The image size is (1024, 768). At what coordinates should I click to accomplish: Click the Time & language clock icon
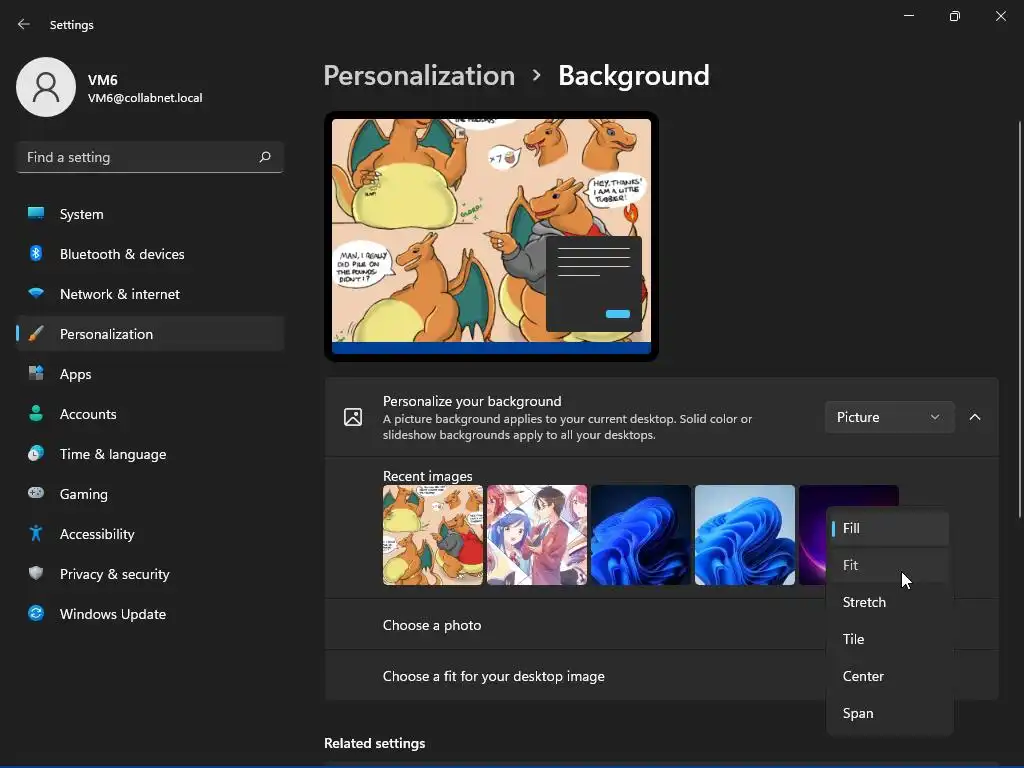coord(36,453)
